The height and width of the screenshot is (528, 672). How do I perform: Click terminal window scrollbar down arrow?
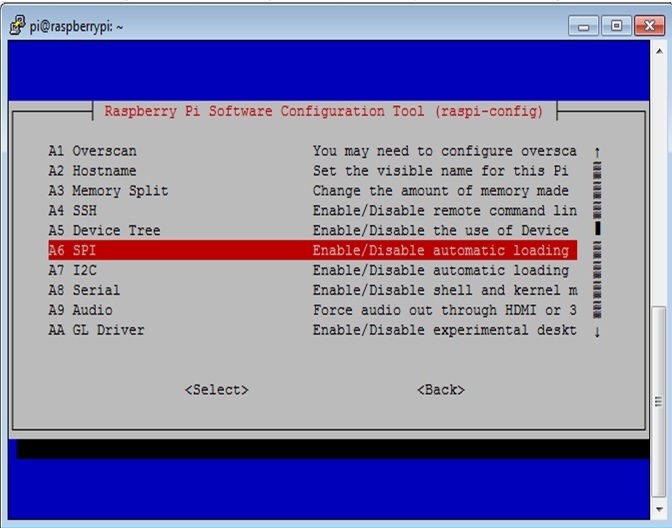(x=659, y=509)
